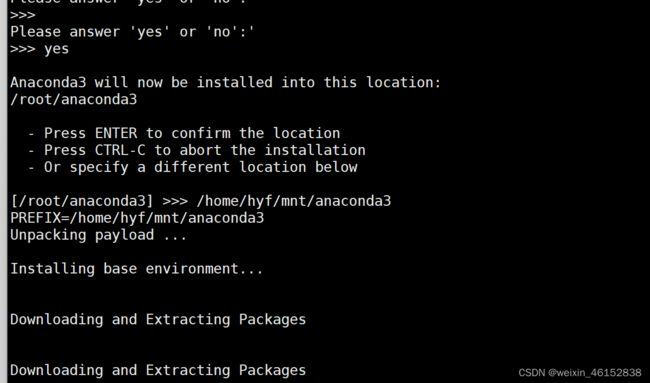Click the '/root/anaconda3' default location line
The width and height of the screenshot is (650, 383).
(73, 99)
